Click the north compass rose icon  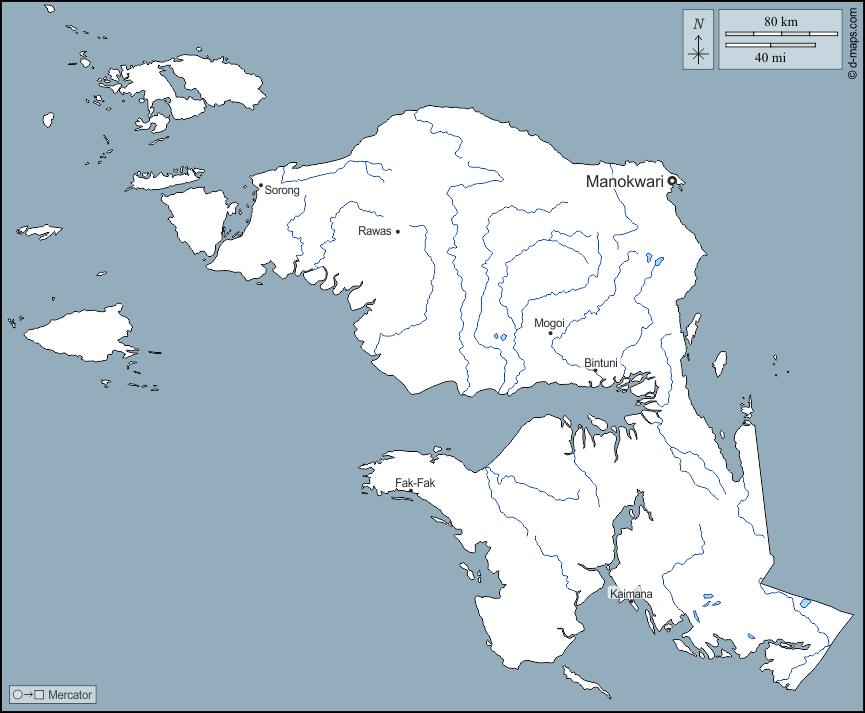click(x=699, y=54)
